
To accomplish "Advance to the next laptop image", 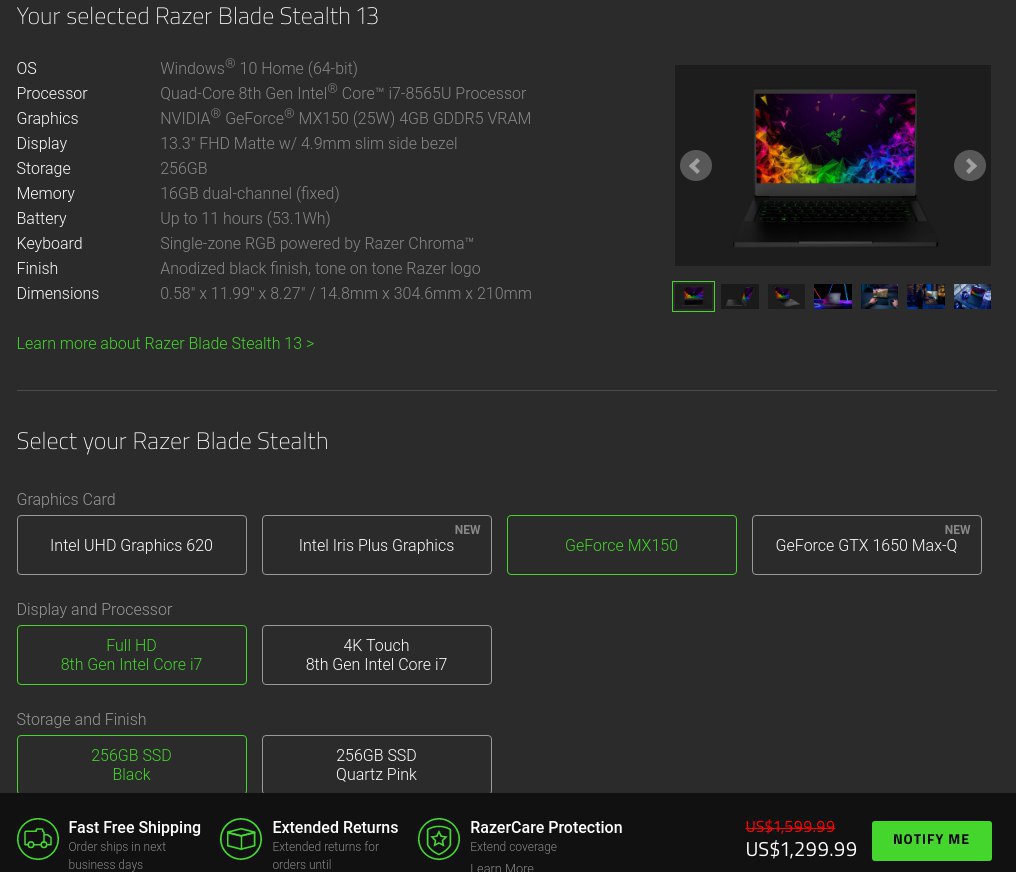I will (x=969, y=166).
